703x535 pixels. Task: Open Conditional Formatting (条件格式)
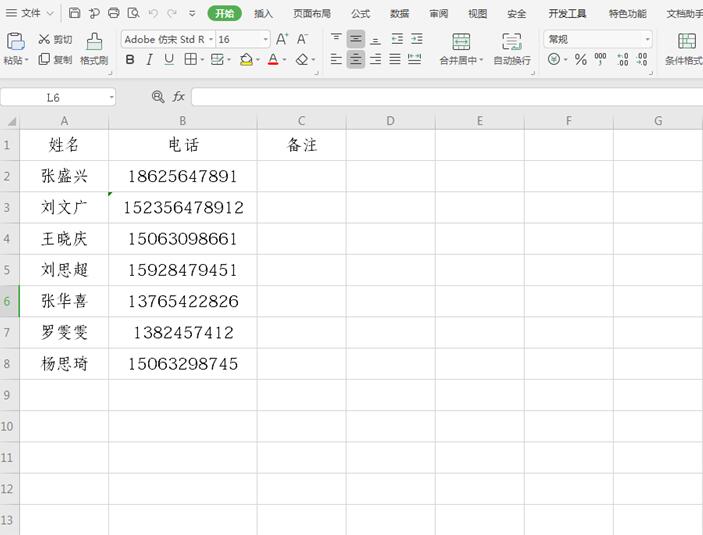685,49
